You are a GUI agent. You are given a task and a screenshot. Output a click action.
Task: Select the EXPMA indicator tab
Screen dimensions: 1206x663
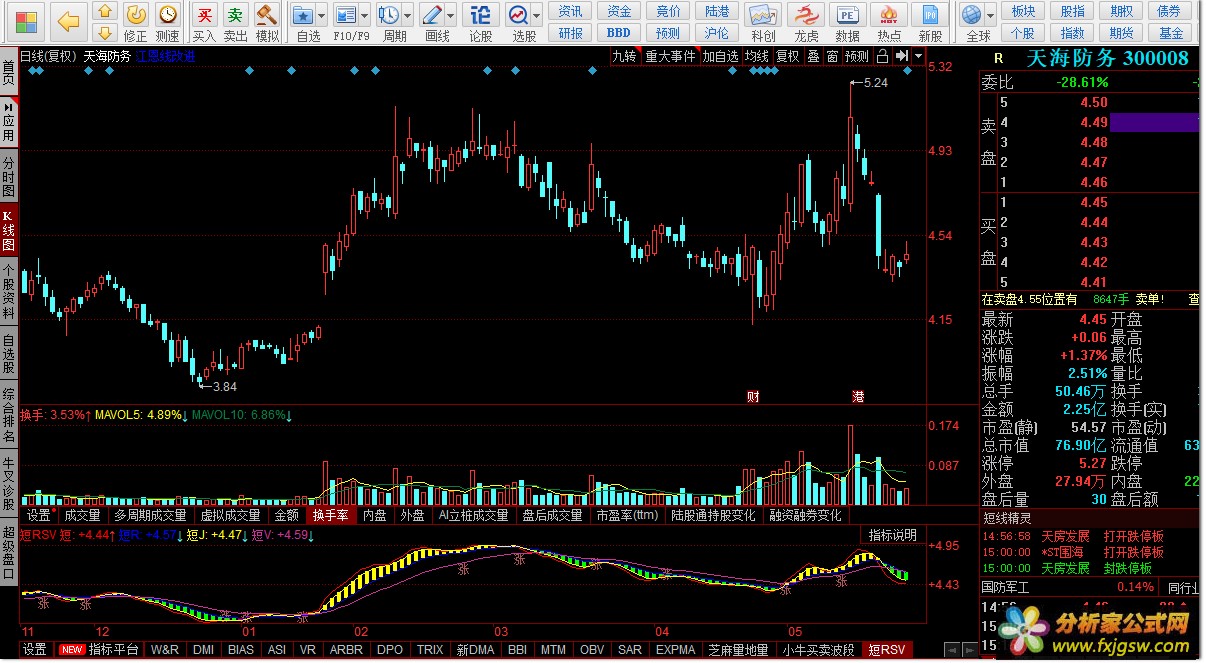675,650
